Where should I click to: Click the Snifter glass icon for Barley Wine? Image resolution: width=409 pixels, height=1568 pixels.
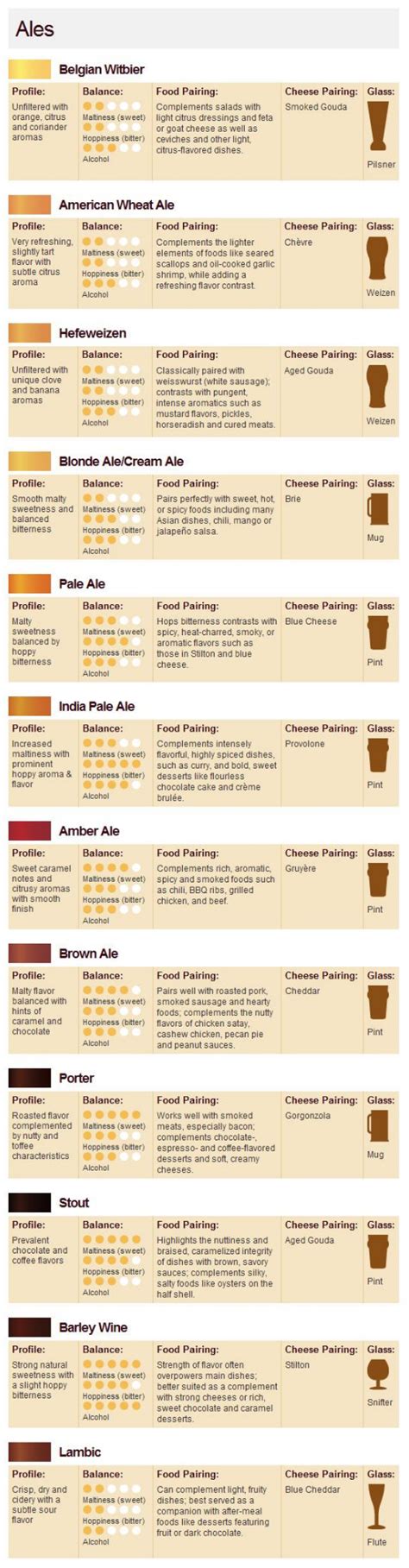pos(378,1374)
